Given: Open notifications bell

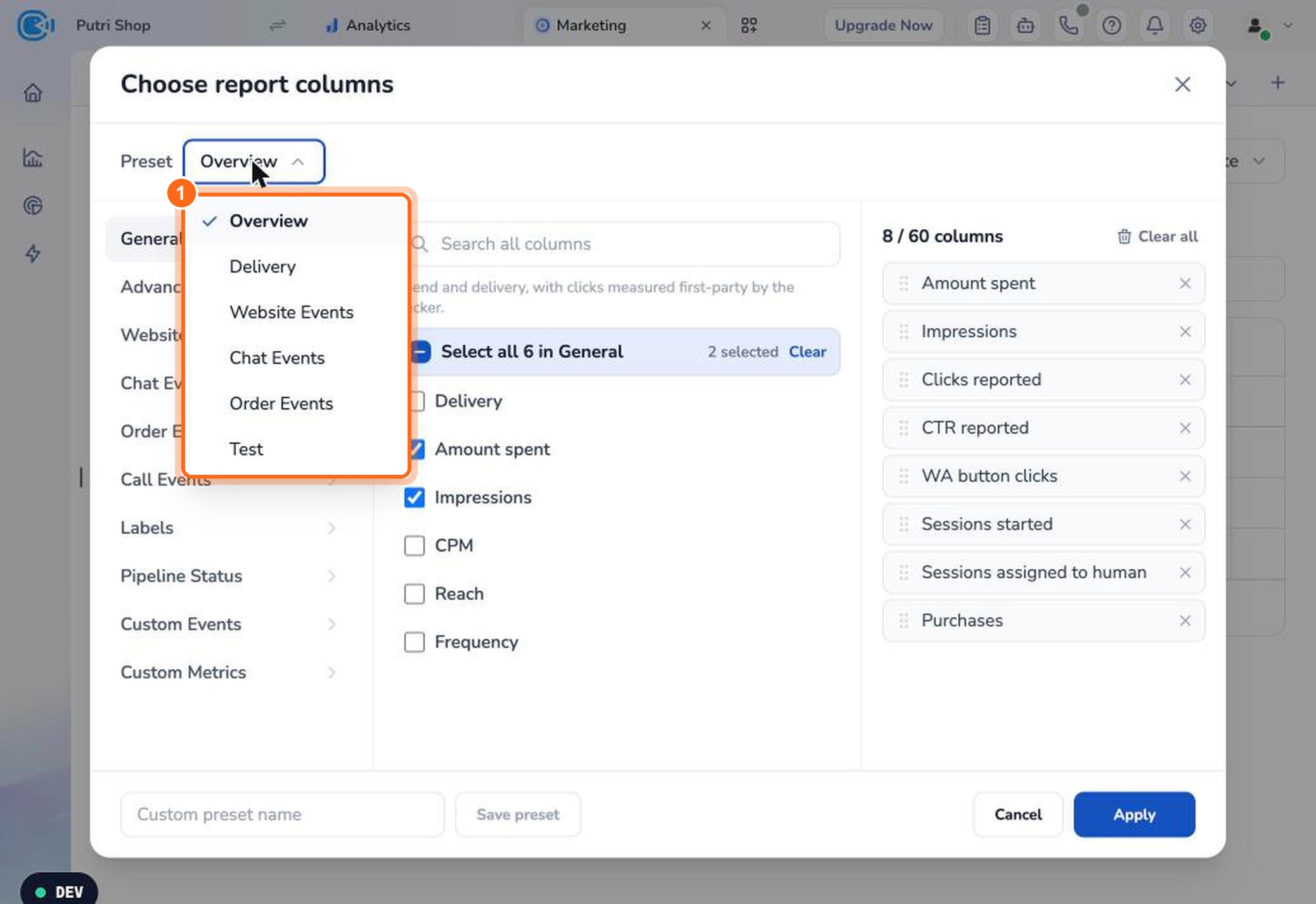Looking at the screenshot, I should [x=1154, y=25].
